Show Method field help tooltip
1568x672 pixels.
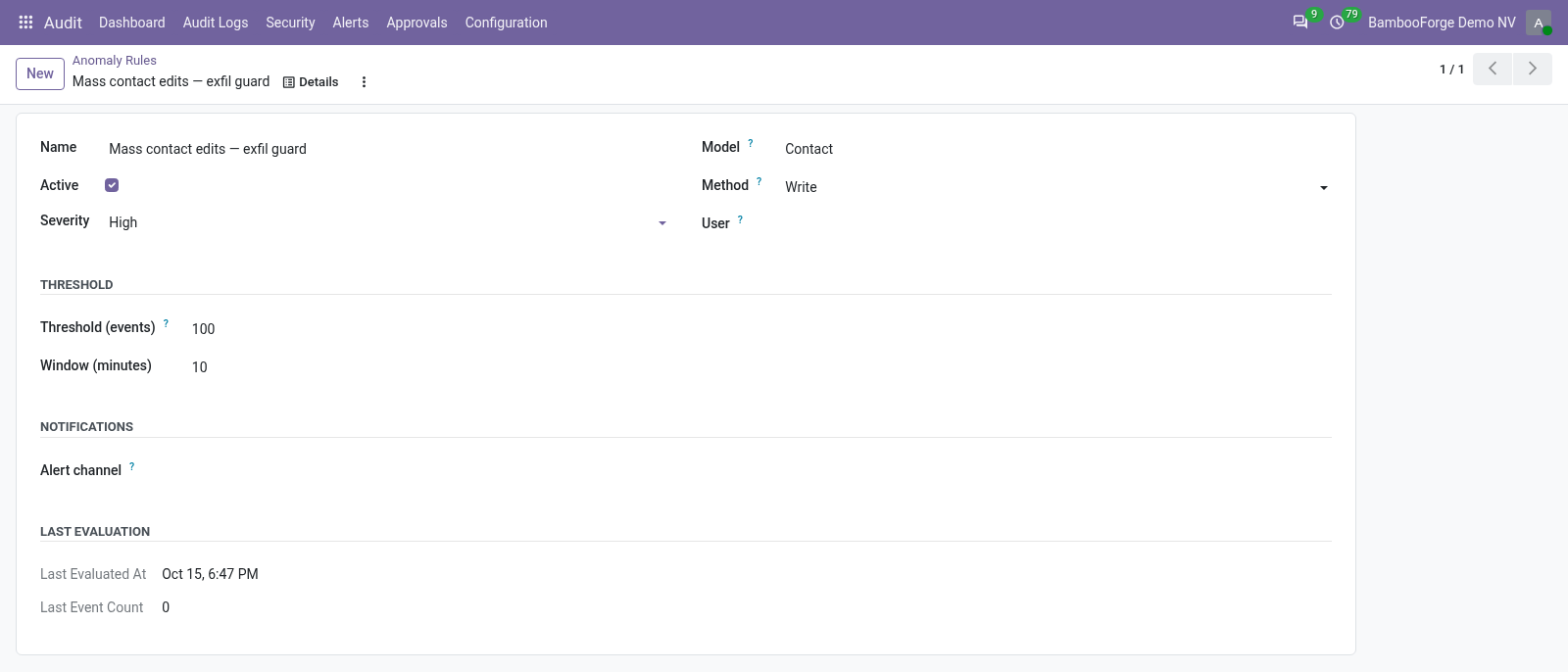pyautogui.click(x=759, y=181)
